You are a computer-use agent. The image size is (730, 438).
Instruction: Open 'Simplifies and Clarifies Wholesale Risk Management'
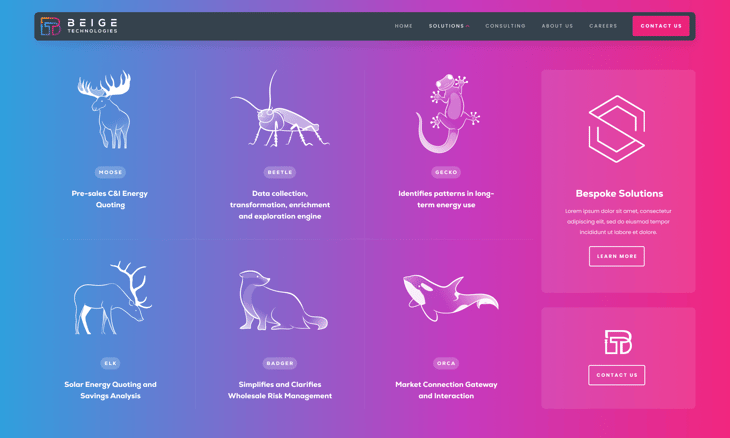280,390
